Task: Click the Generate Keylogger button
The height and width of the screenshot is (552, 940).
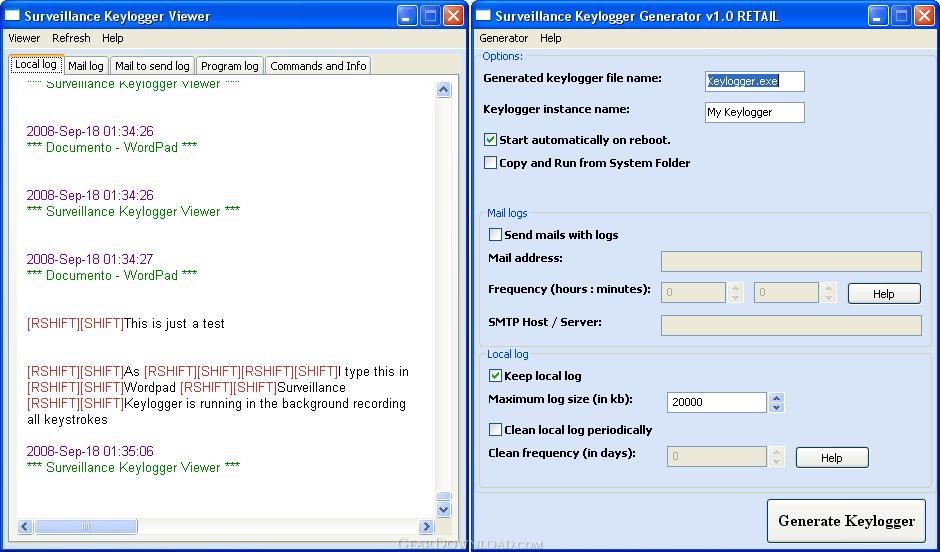Action: pyautogui.click(x=846, y=521)
